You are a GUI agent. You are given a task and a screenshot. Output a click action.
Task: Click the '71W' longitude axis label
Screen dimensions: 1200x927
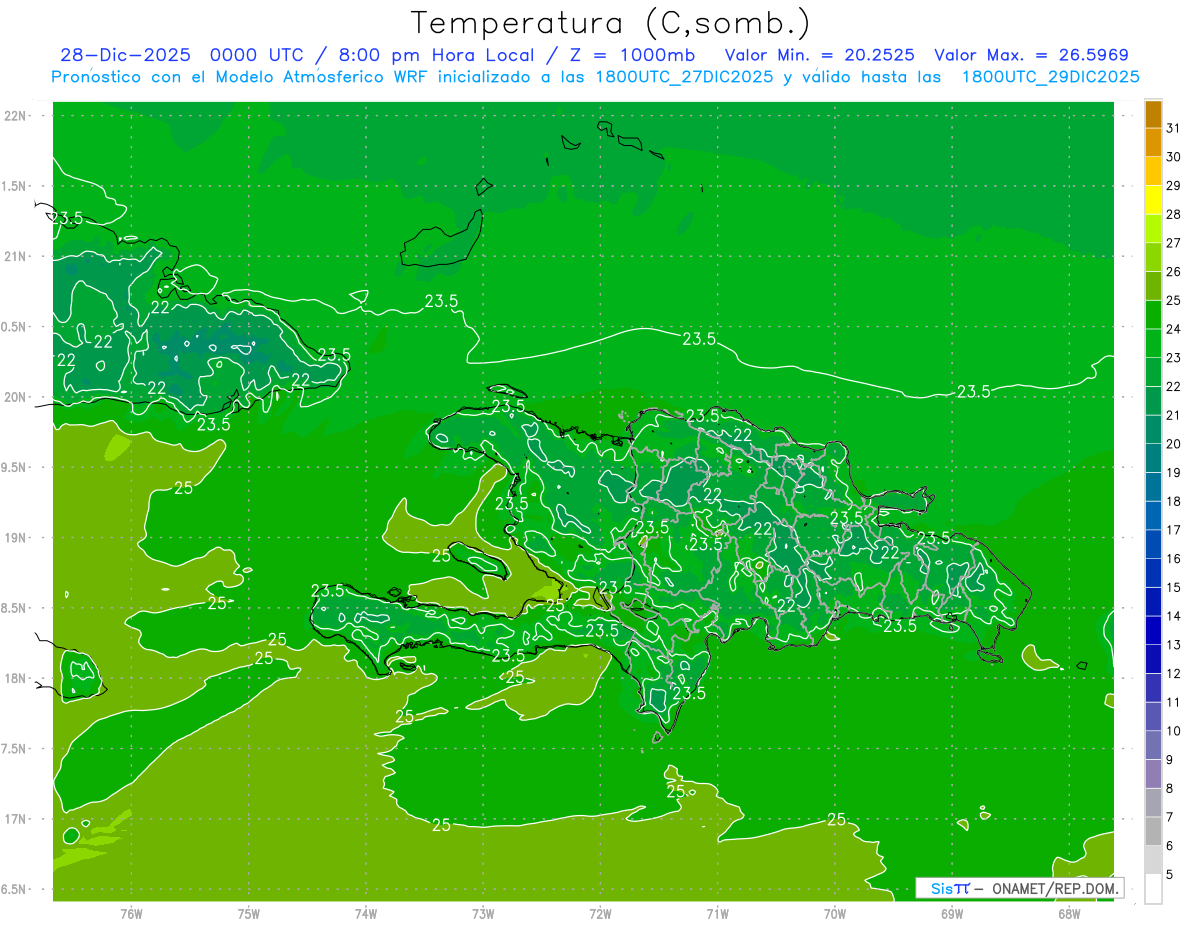pos(717,914)
